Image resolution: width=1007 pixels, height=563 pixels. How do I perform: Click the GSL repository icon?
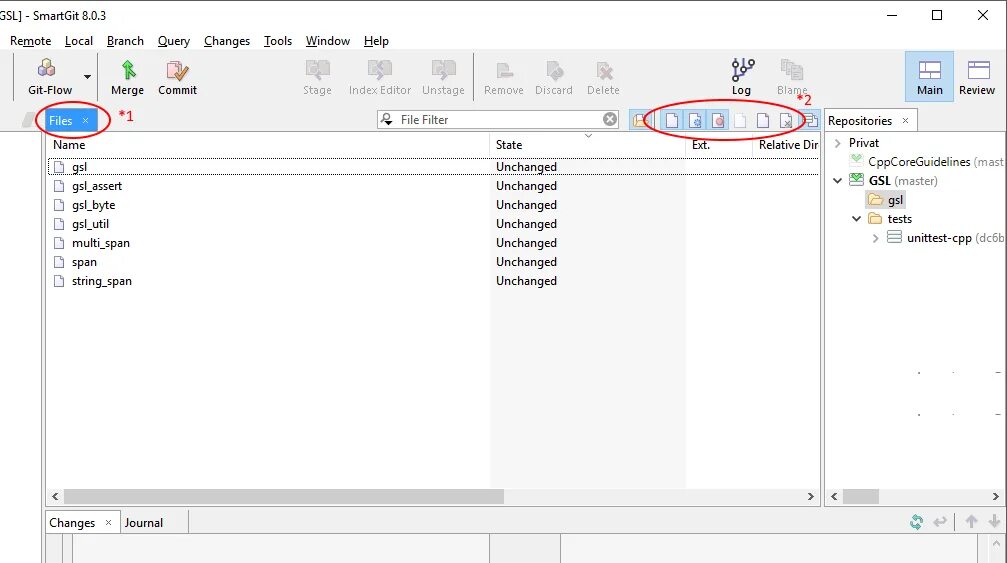857,180
